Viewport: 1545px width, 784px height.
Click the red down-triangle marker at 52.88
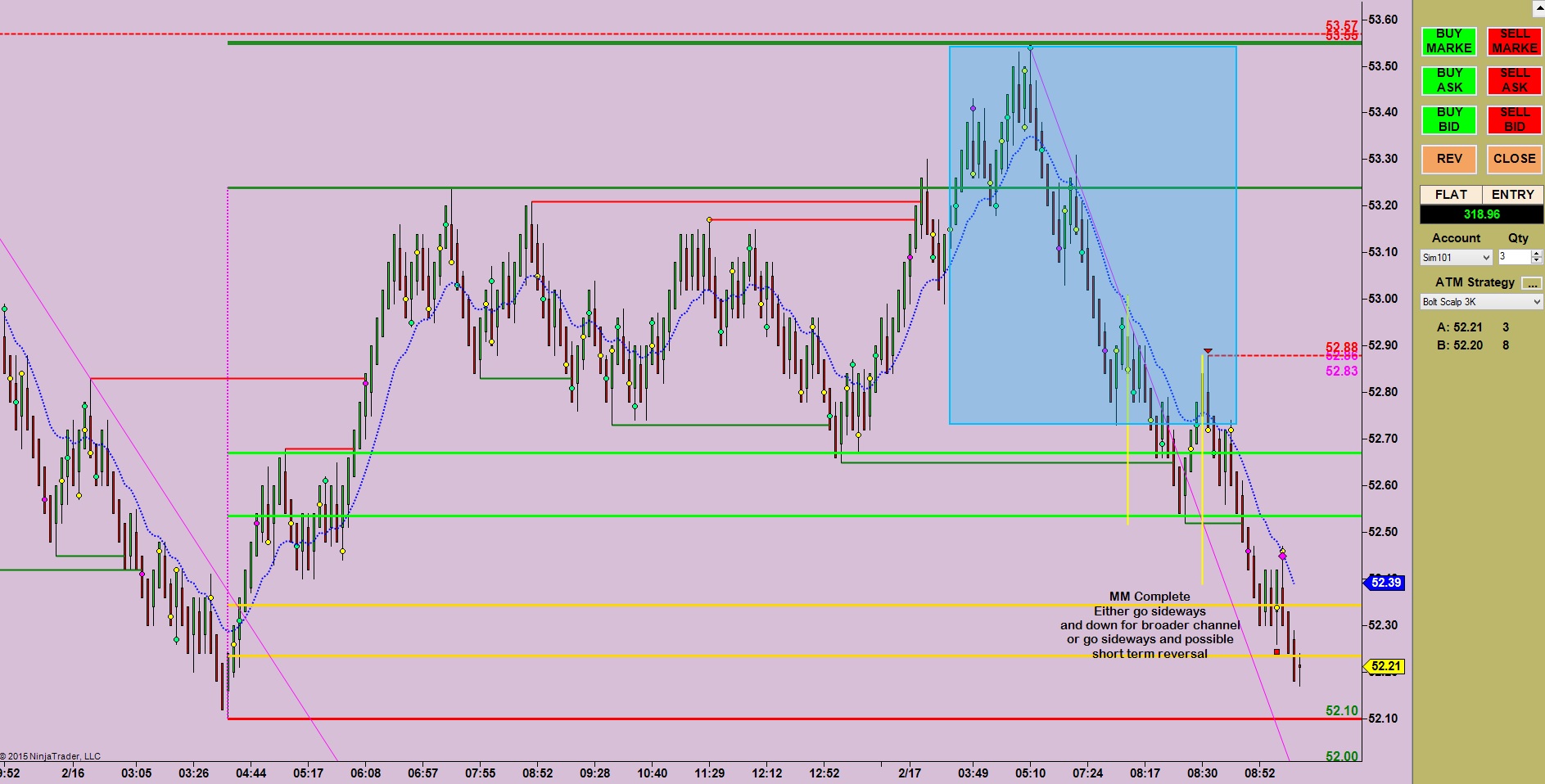(1208, 351)
